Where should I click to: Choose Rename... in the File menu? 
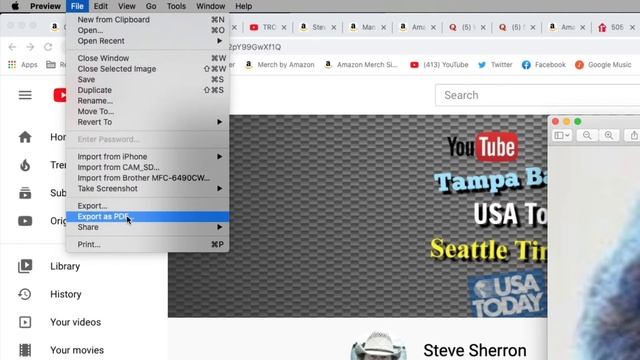[147, 100]
